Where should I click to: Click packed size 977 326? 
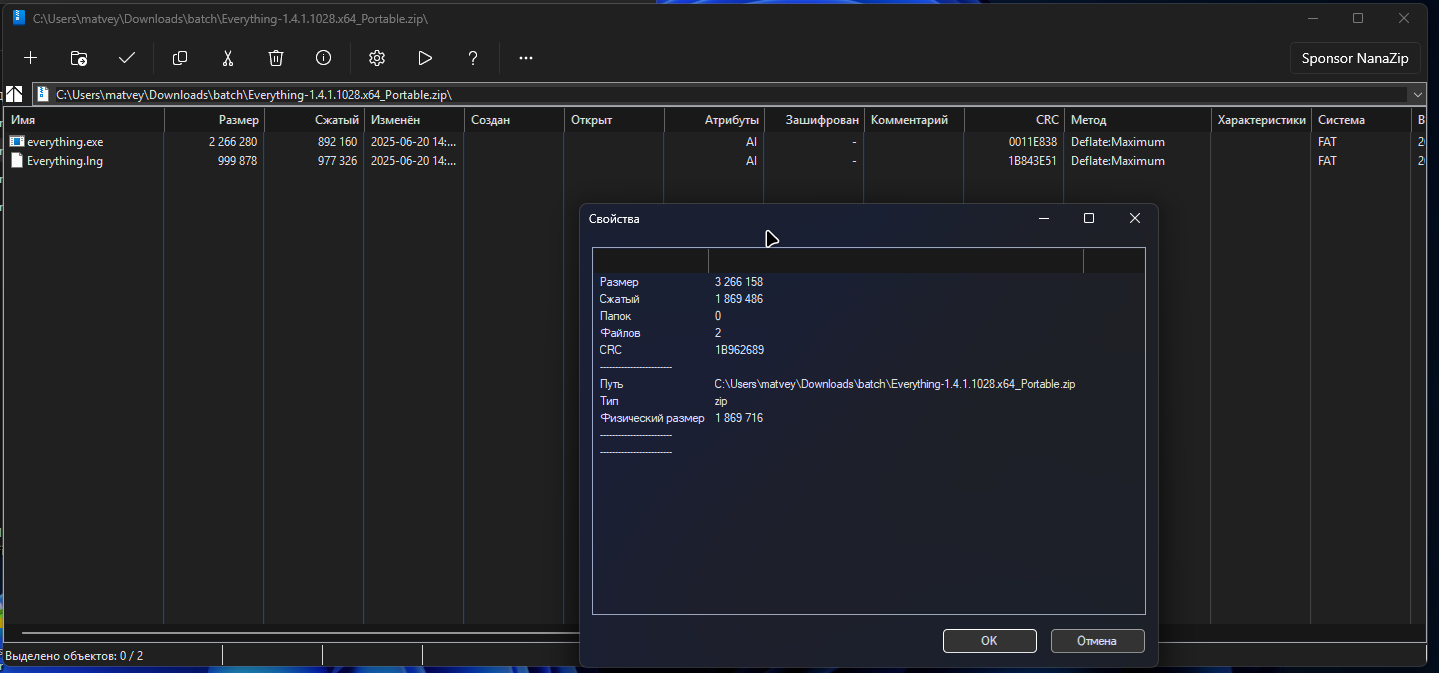[337, 160]
